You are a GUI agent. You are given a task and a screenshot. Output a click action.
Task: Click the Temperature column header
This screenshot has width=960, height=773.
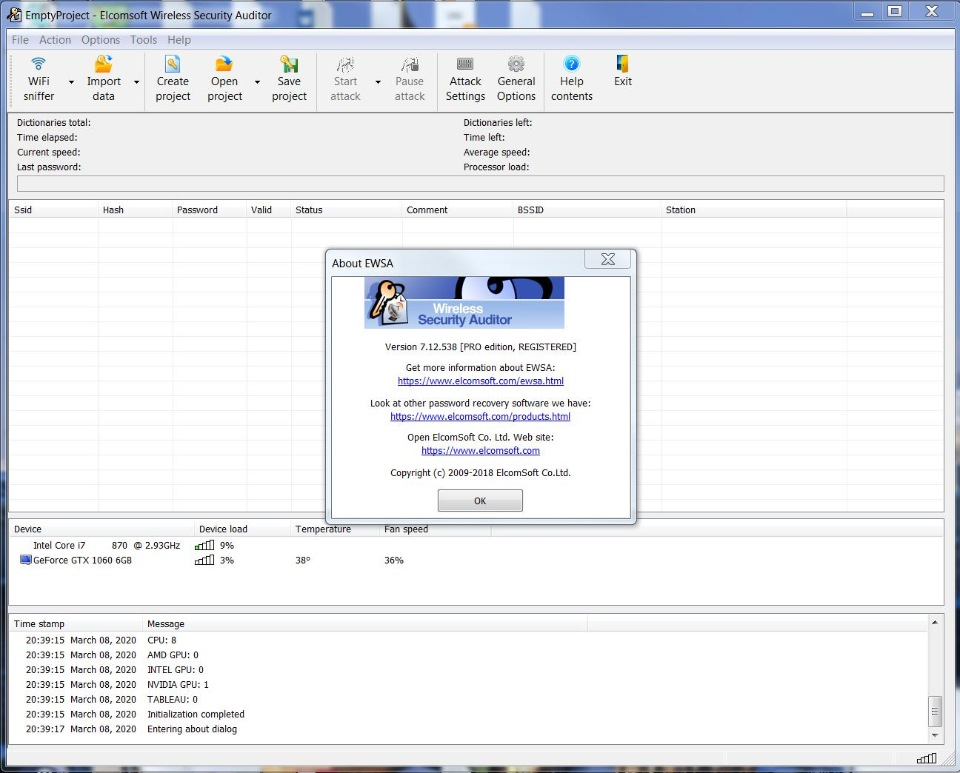[335, 529]
